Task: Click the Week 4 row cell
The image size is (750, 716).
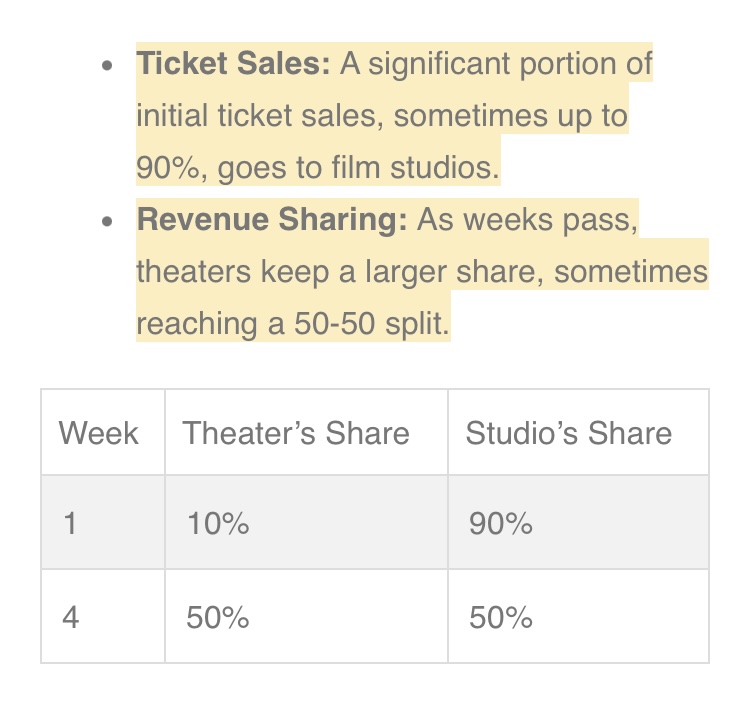Action: [x=70, y=617]
